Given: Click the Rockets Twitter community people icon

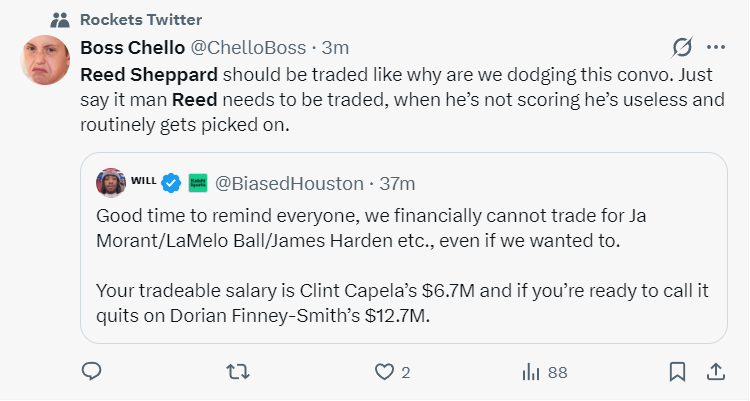Looking at the screenshot, I should point(59,19).
